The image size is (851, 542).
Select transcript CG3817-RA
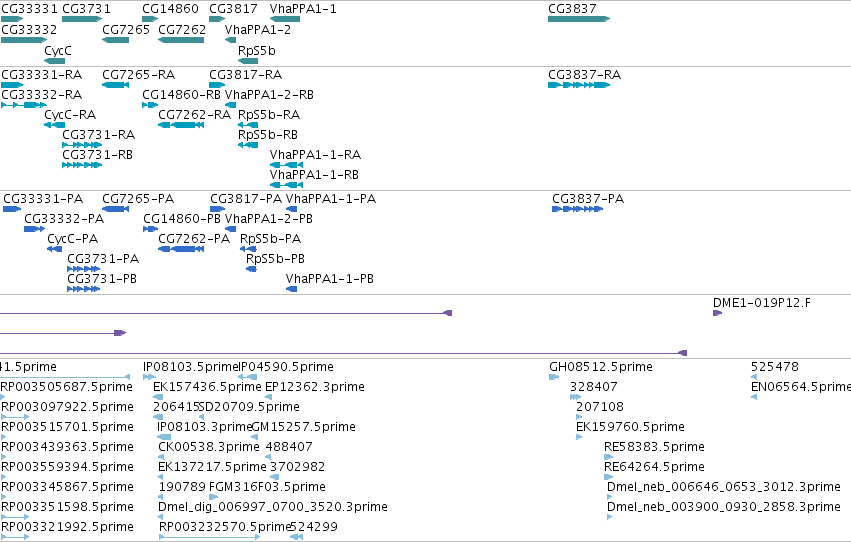pos(245,74)
